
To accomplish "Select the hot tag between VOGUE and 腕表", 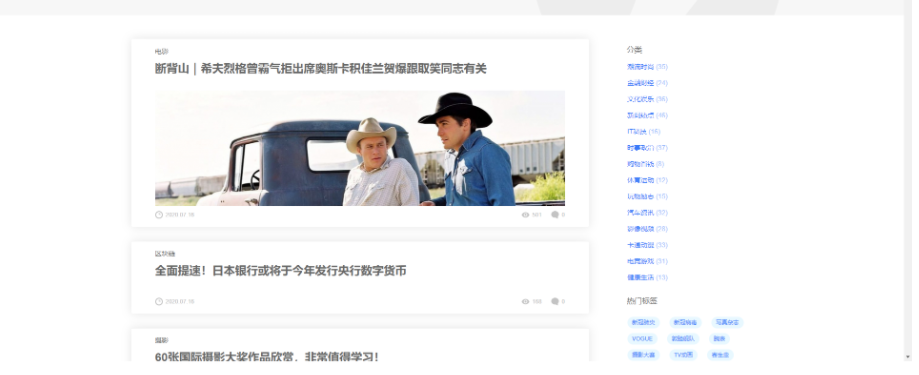I will [x=683, y=339].
